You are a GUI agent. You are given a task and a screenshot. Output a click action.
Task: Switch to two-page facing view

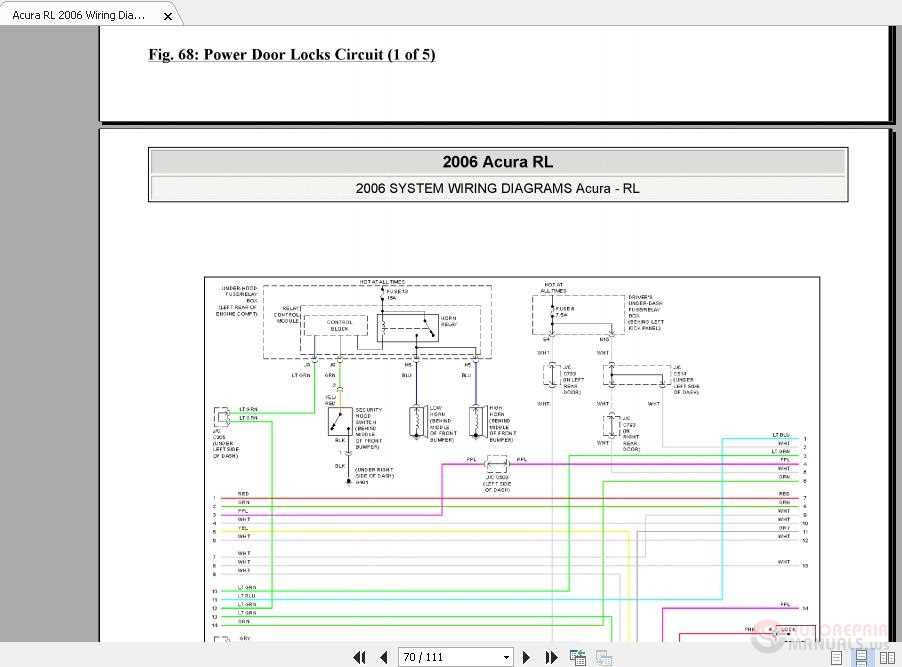coord(887,658)
